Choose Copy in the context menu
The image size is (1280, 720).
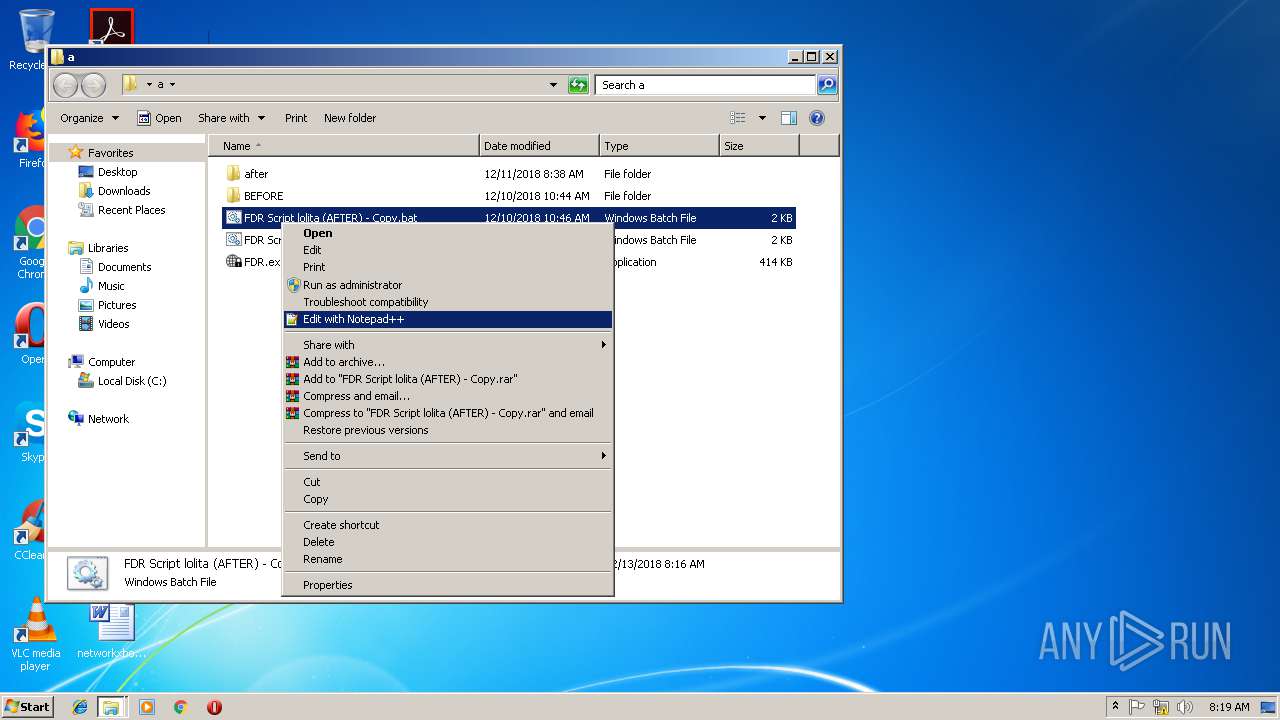click(448, 499)
